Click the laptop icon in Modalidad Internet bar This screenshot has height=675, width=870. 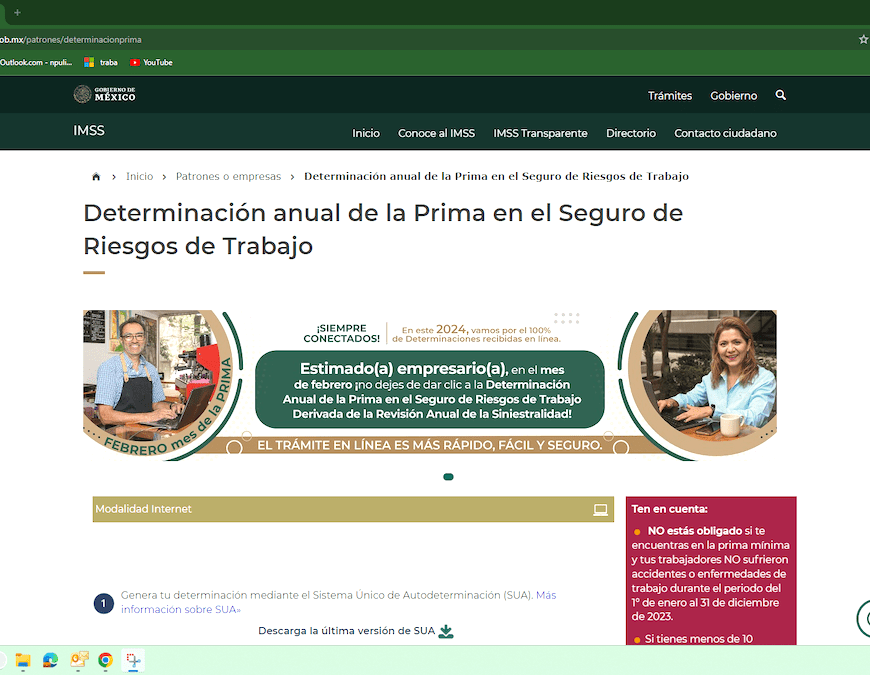(600, 509)
